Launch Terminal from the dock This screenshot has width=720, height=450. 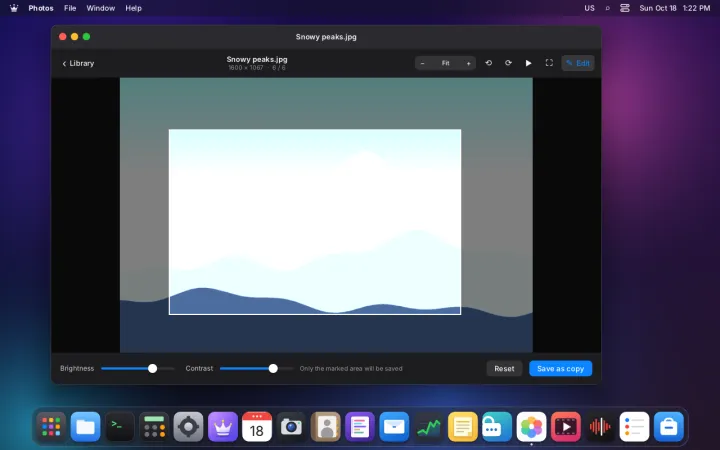click(120, 427)
